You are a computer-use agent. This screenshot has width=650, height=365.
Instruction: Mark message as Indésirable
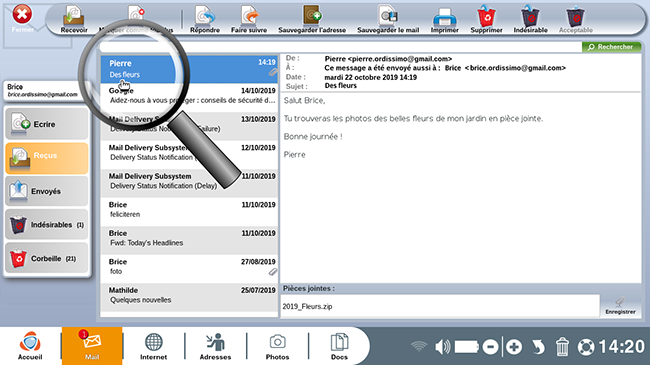530,19
